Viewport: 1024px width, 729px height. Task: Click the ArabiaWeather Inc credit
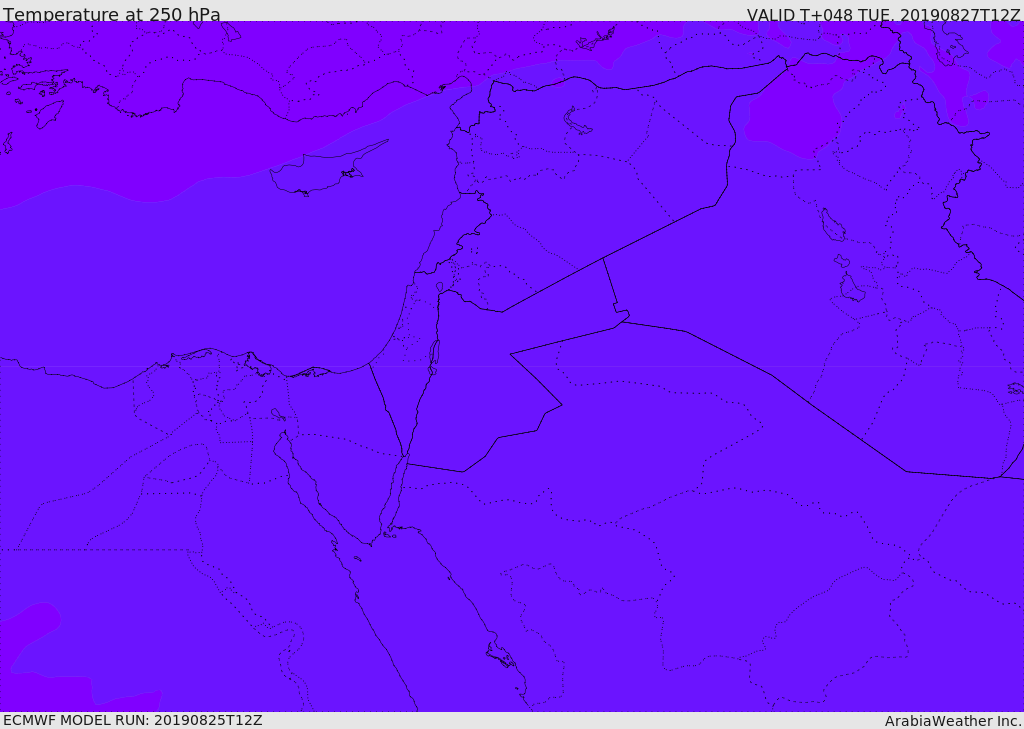pyautogui.click(x=952, y=721)
